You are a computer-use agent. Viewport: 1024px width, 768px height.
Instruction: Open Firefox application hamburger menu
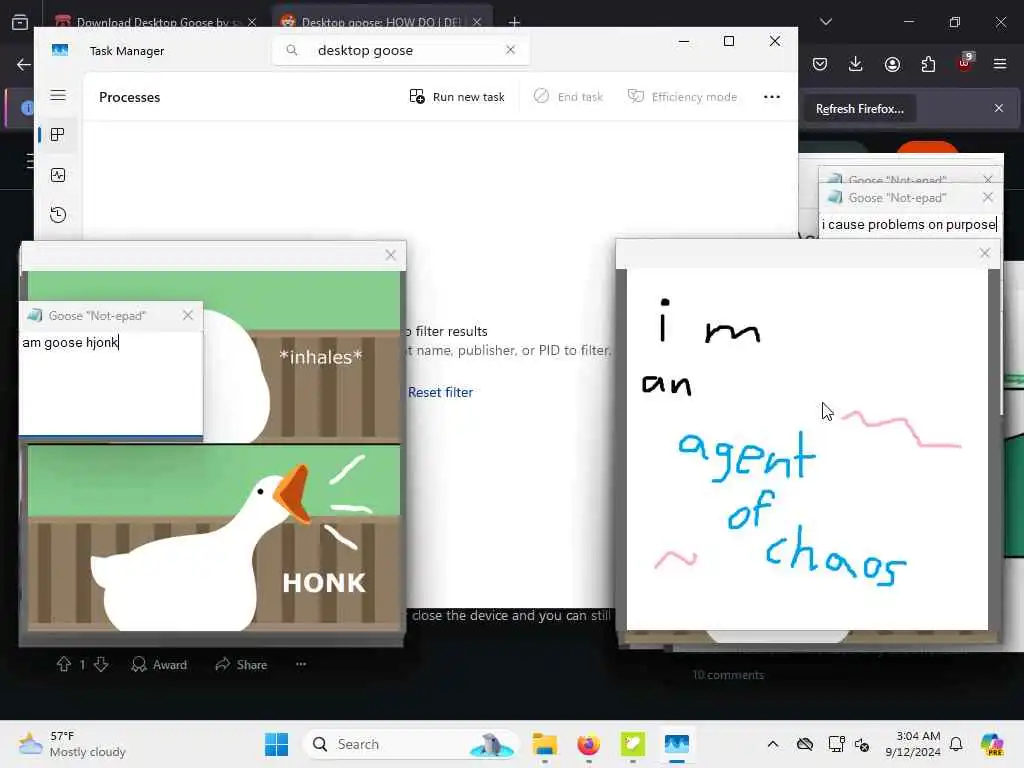click(x=1000, y=64)
